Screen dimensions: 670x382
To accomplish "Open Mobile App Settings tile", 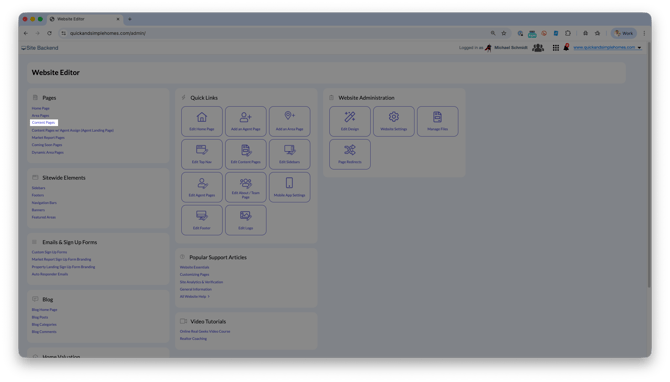I will tap(290, 187).
